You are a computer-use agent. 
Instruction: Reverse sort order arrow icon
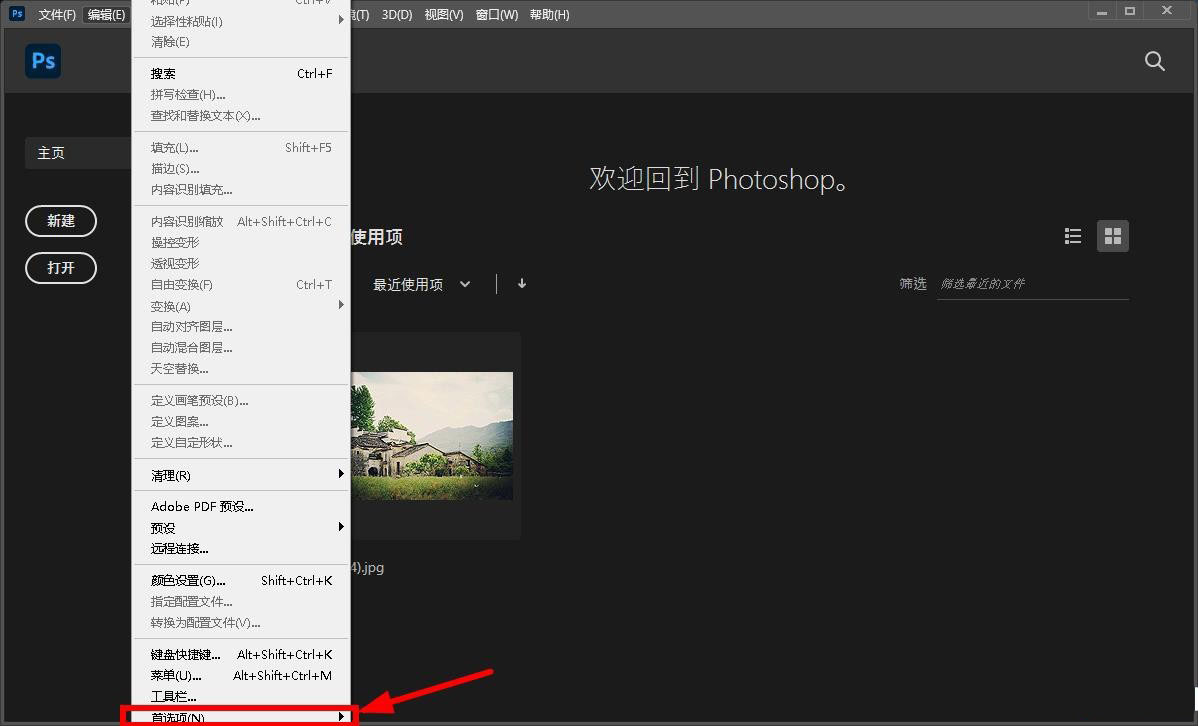tap(522, 284)
